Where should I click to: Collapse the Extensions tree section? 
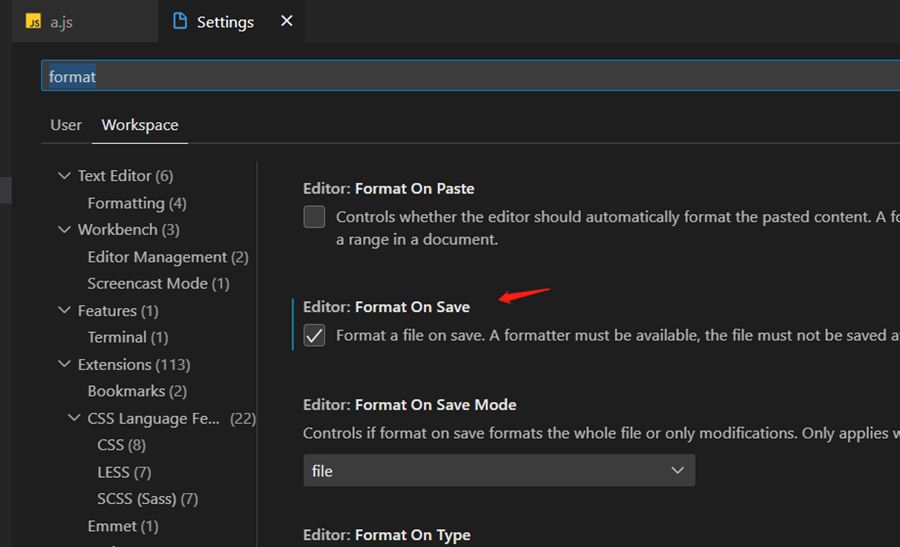(x=65, y=365)
